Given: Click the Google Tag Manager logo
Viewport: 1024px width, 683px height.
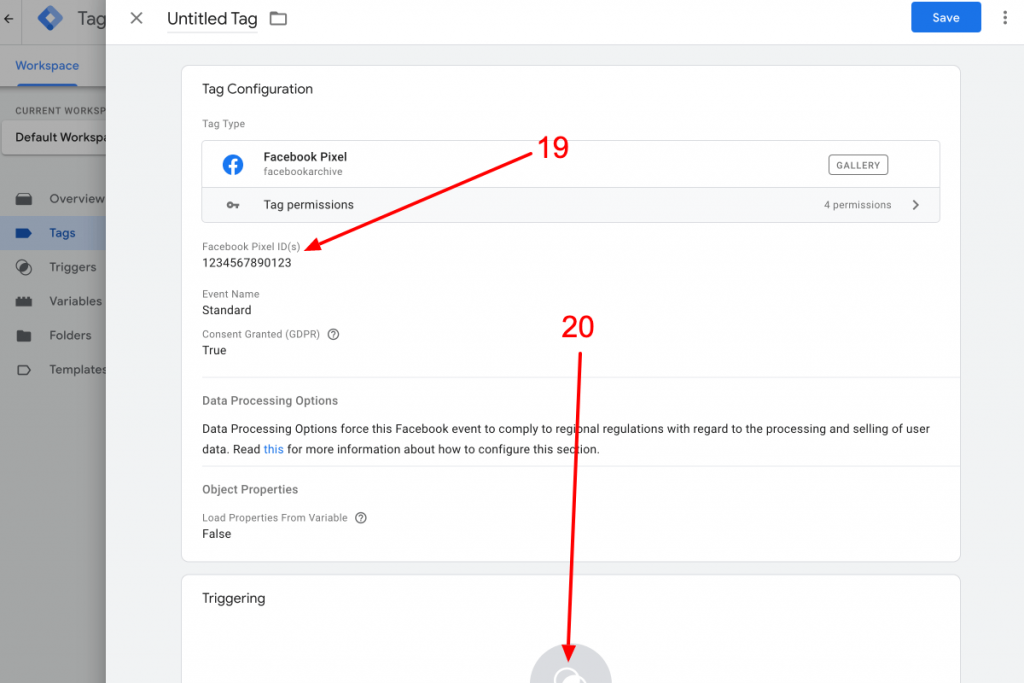Looking at the screenshot, I should click(50, 18).
